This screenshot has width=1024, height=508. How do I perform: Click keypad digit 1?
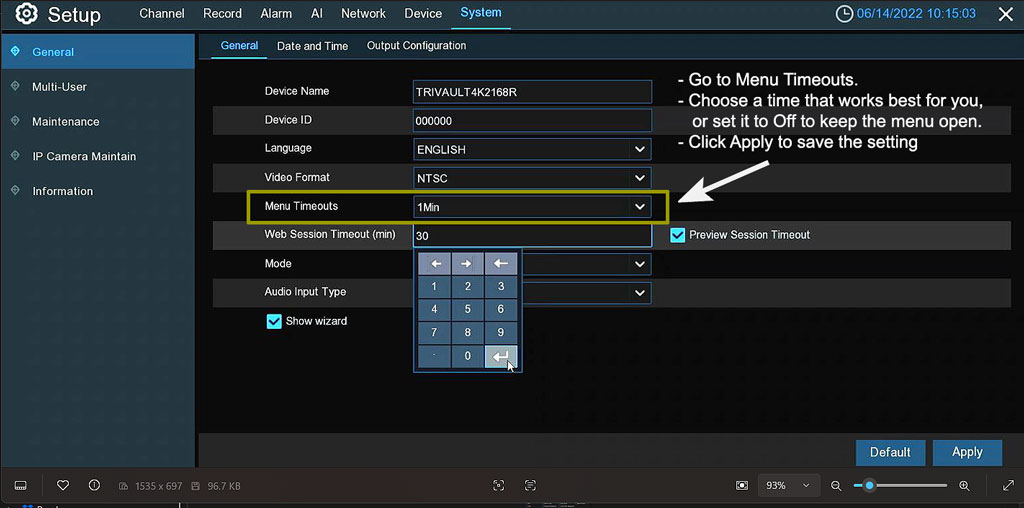point(435,287)
